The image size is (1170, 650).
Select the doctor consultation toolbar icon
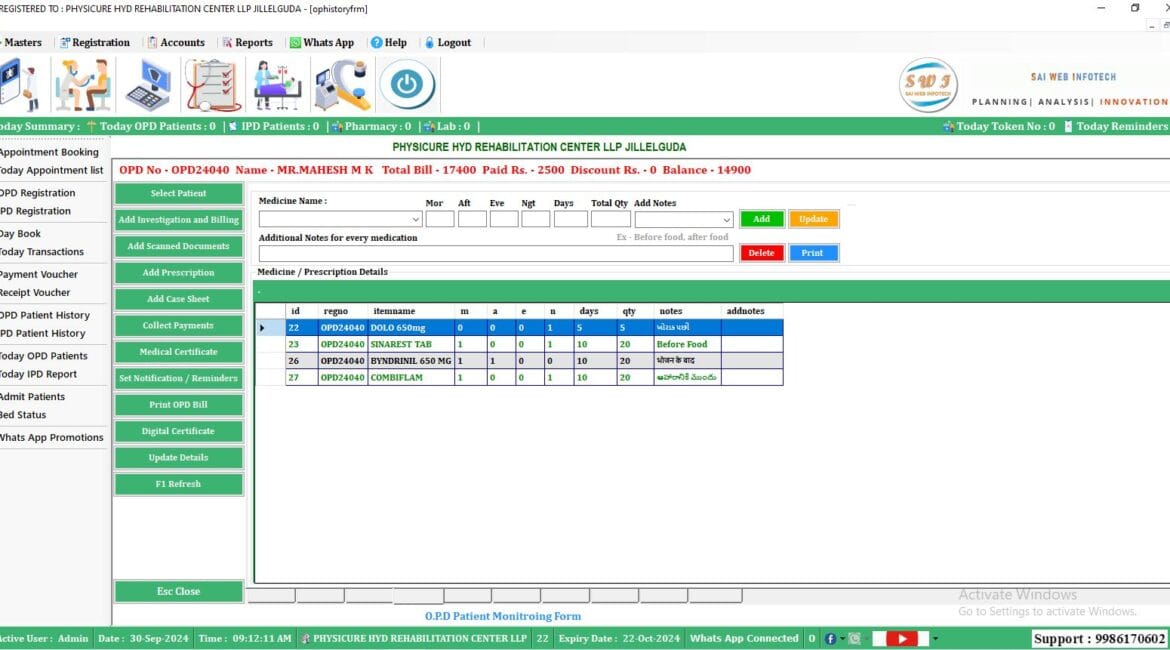point(82,83)
